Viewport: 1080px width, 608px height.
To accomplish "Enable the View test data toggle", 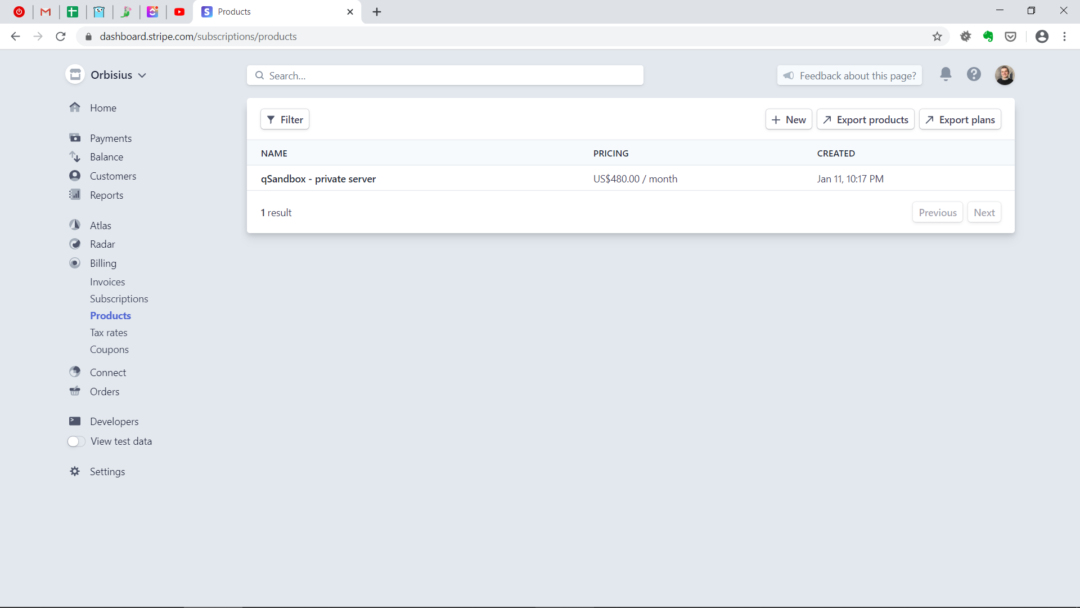I will 73,441.
